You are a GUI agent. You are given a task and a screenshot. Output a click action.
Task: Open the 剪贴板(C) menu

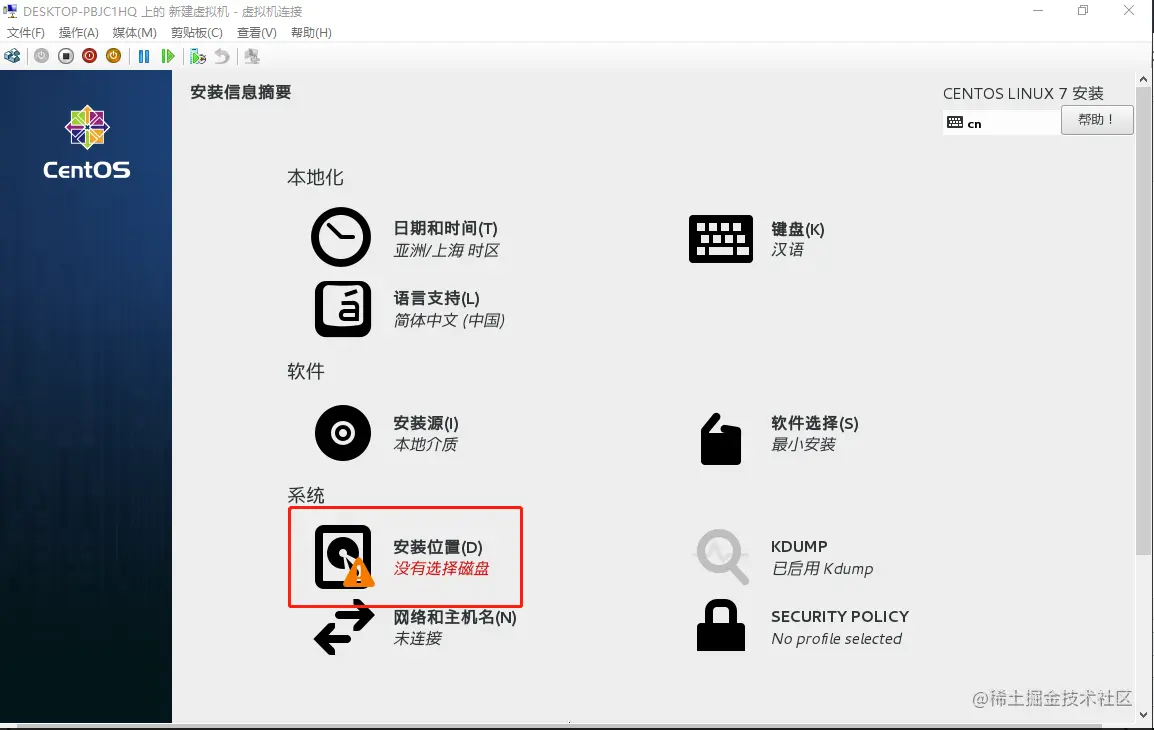pyautogui.click(x=197, y=32)
